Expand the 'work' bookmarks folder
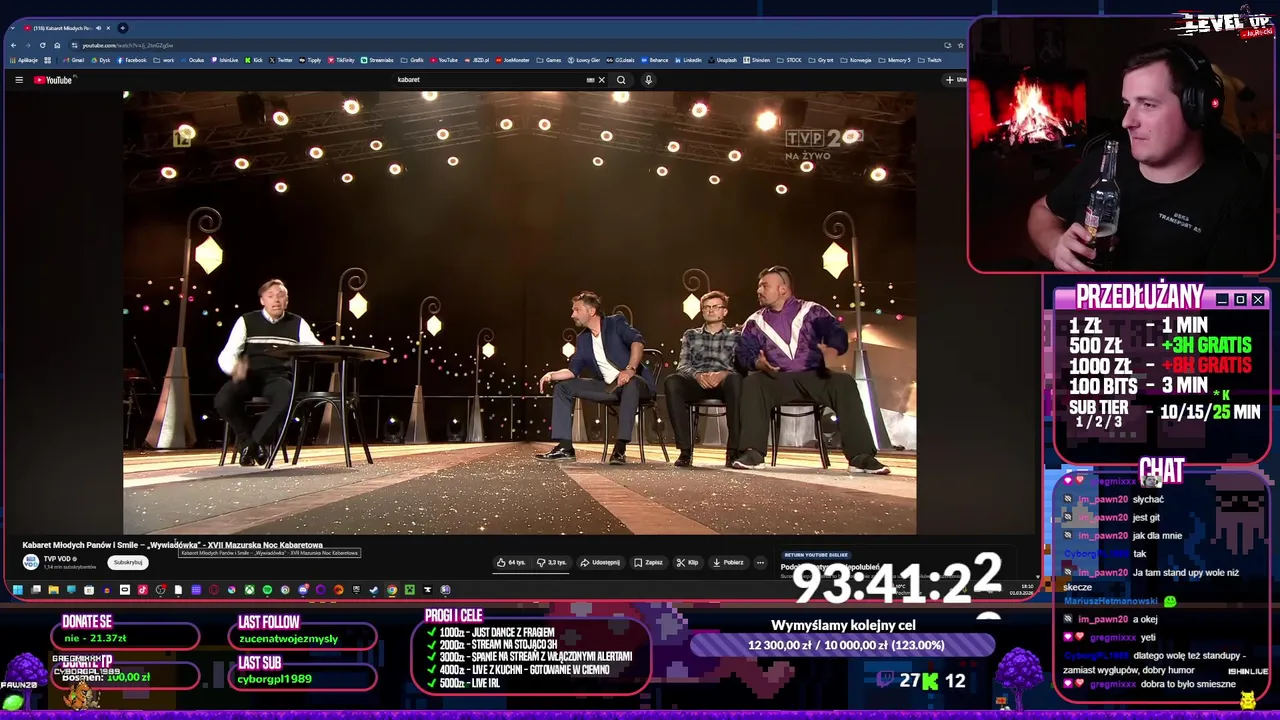Viewport: 1280px width, 720px height. point(163,60)
